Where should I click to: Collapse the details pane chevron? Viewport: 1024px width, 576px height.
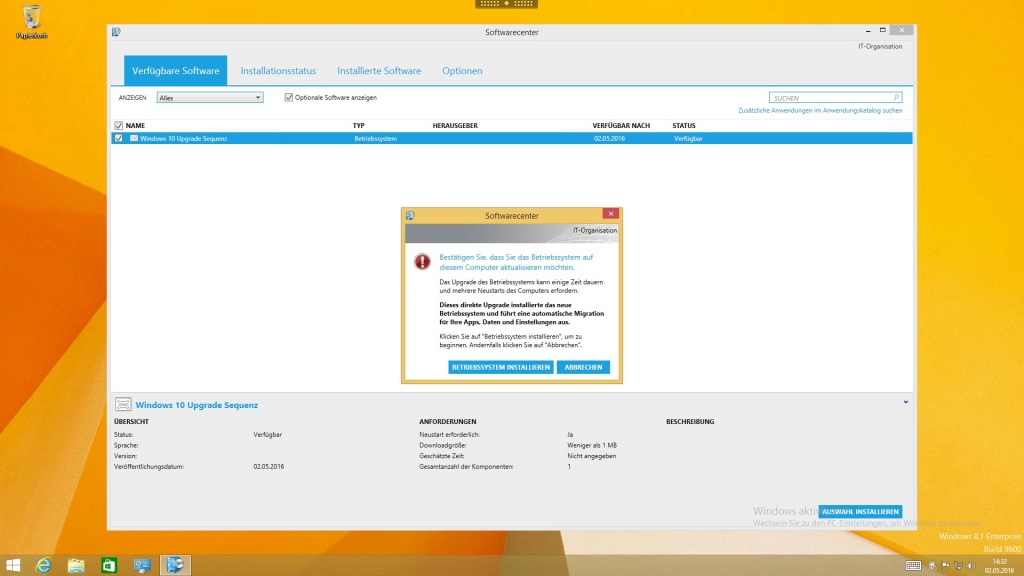906,402
